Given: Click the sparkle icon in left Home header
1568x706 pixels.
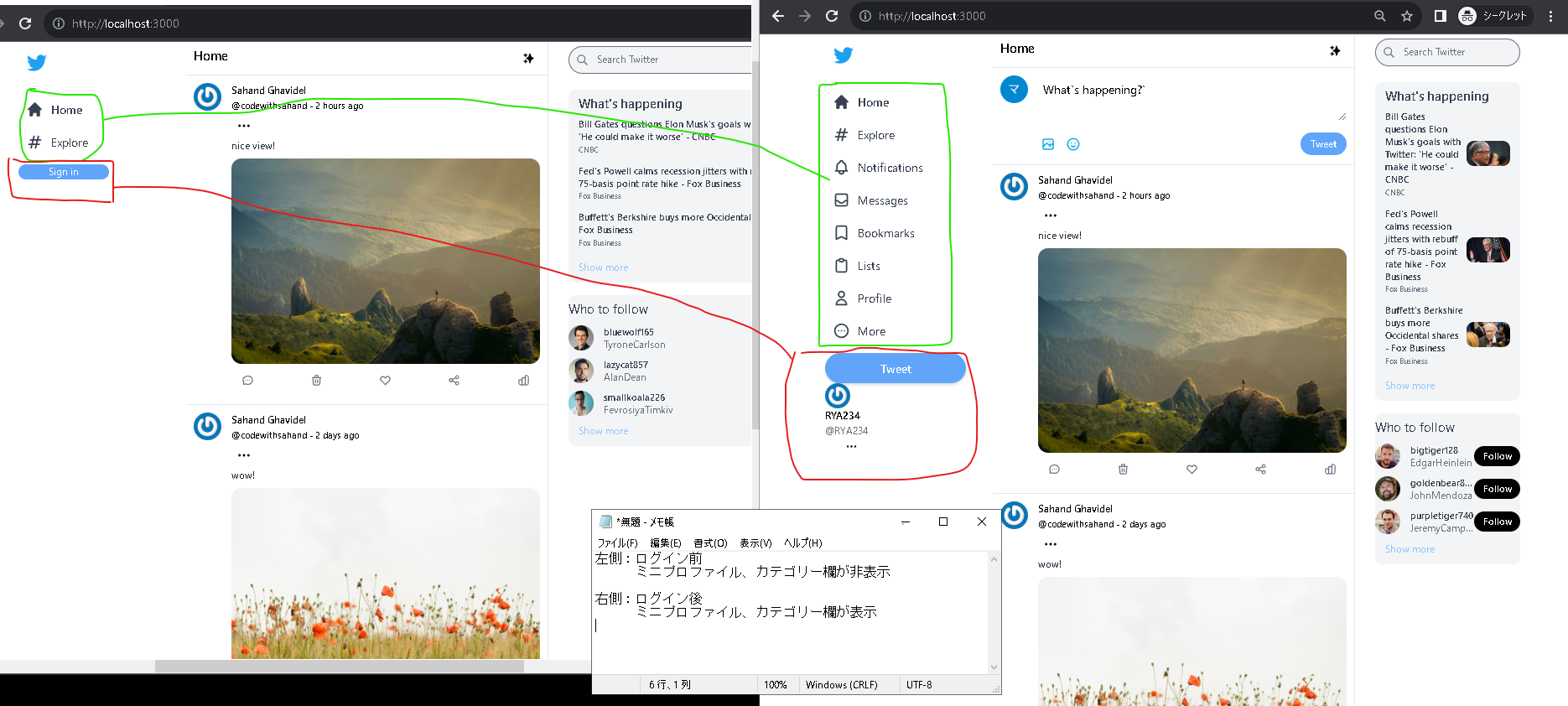Looking at the screenshot, I should pyautogui.click(x=528, y=58).
